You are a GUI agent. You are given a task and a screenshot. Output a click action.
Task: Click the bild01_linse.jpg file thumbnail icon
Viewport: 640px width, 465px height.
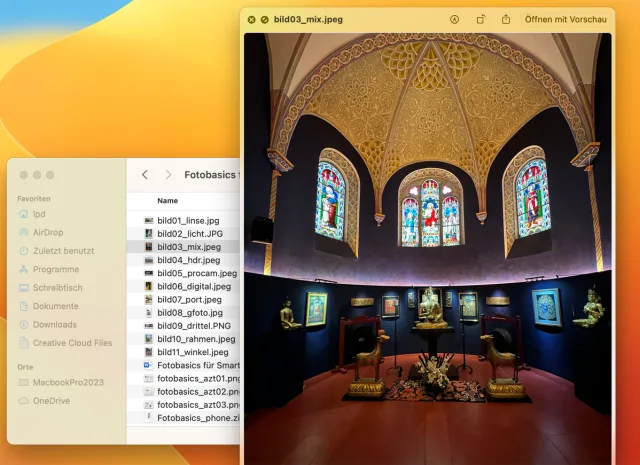click(x=149, y=220)
